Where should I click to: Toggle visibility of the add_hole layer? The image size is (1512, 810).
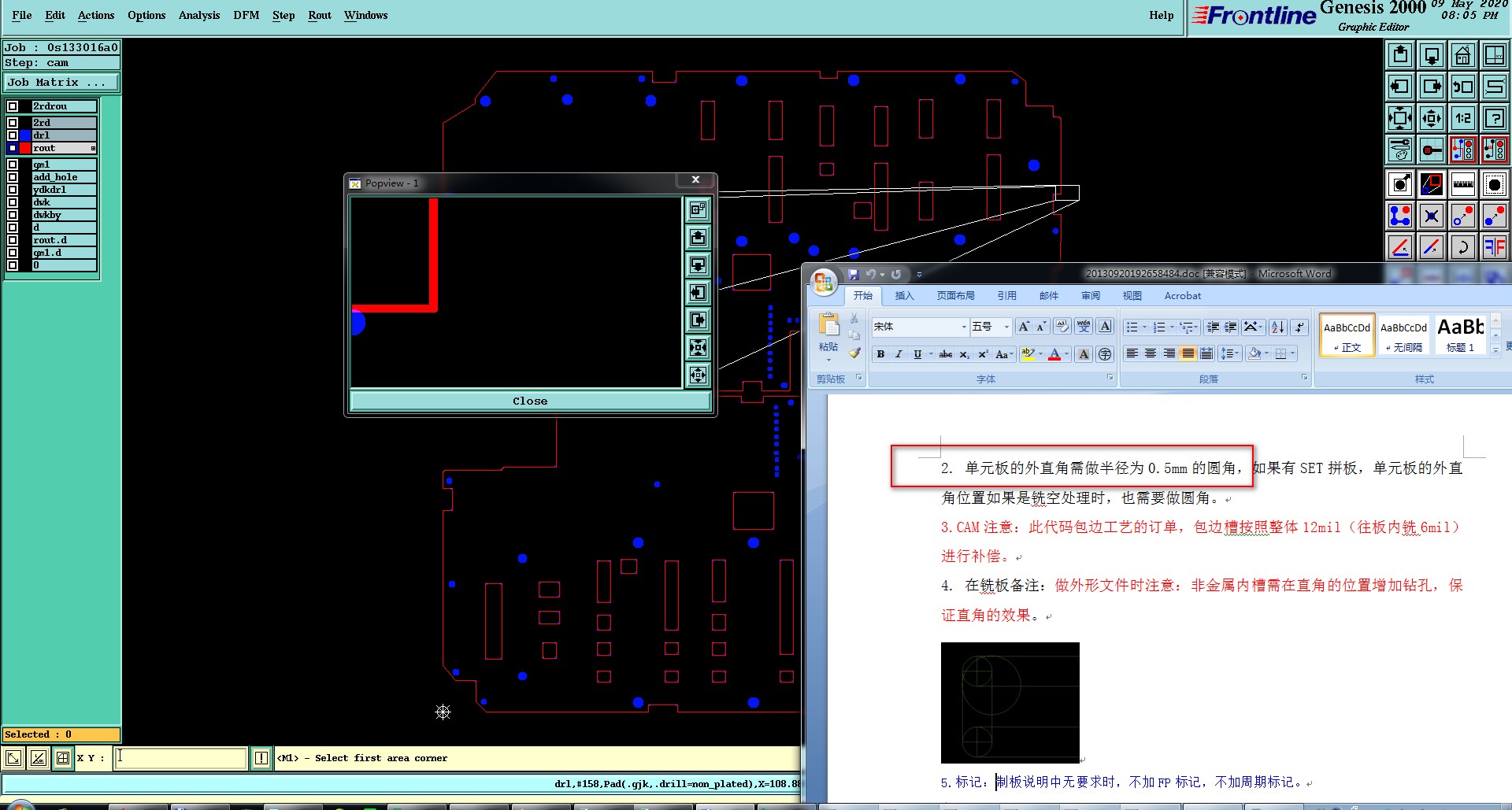point(13,177)
